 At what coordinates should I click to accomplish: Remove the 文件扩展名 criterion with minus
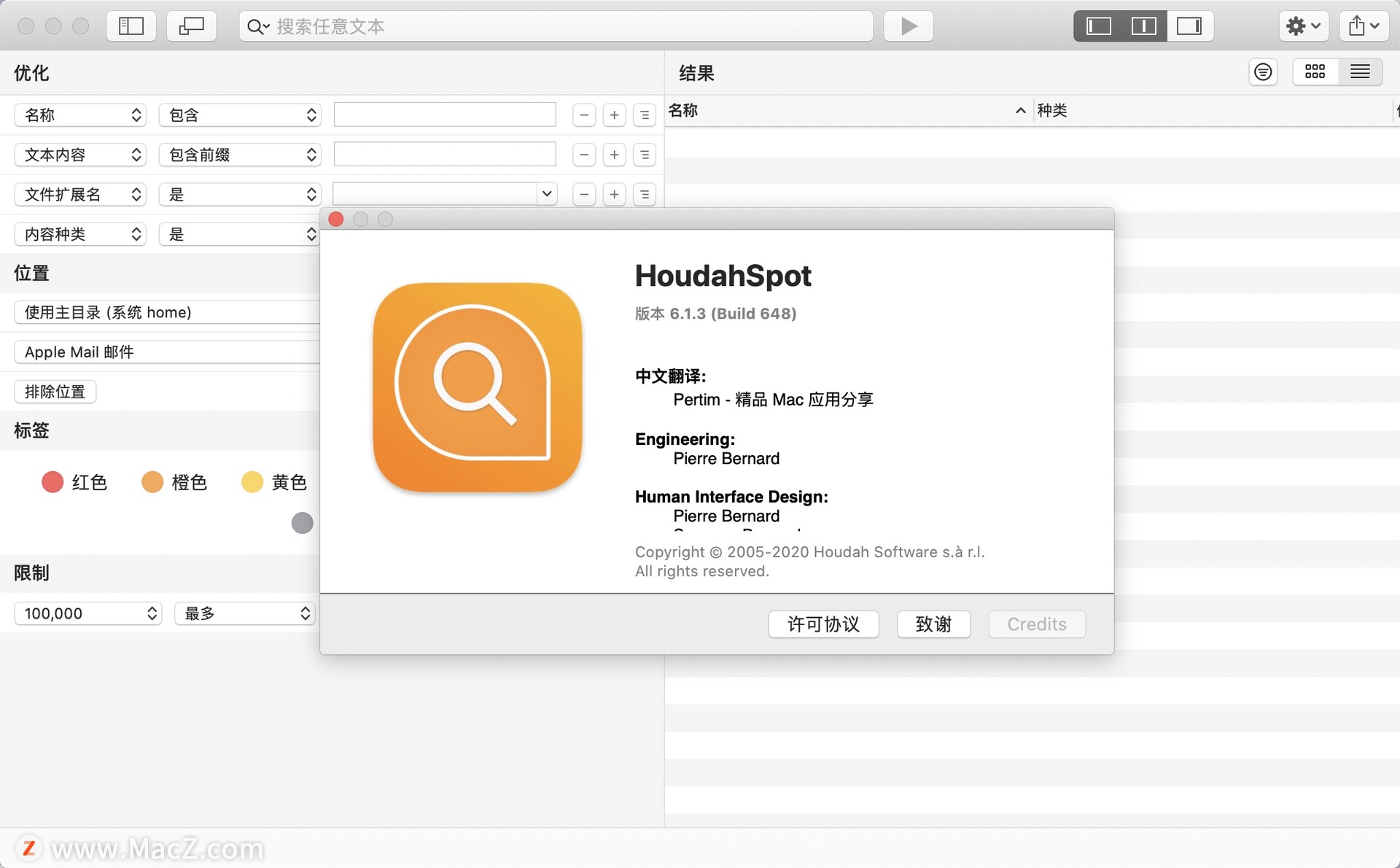pyautogui.click(x=584, y=195)
